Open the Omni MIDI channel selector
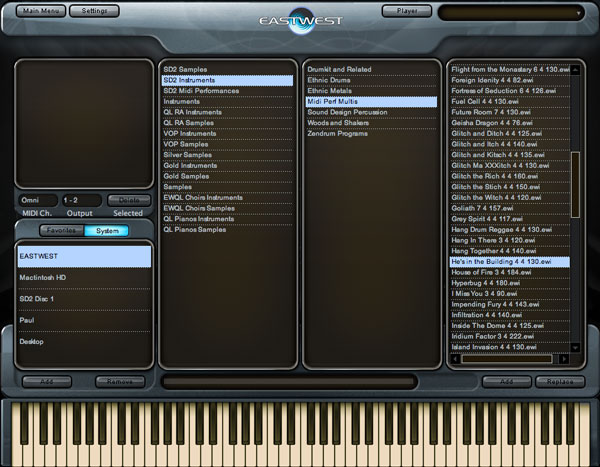 tap(38, 200)
